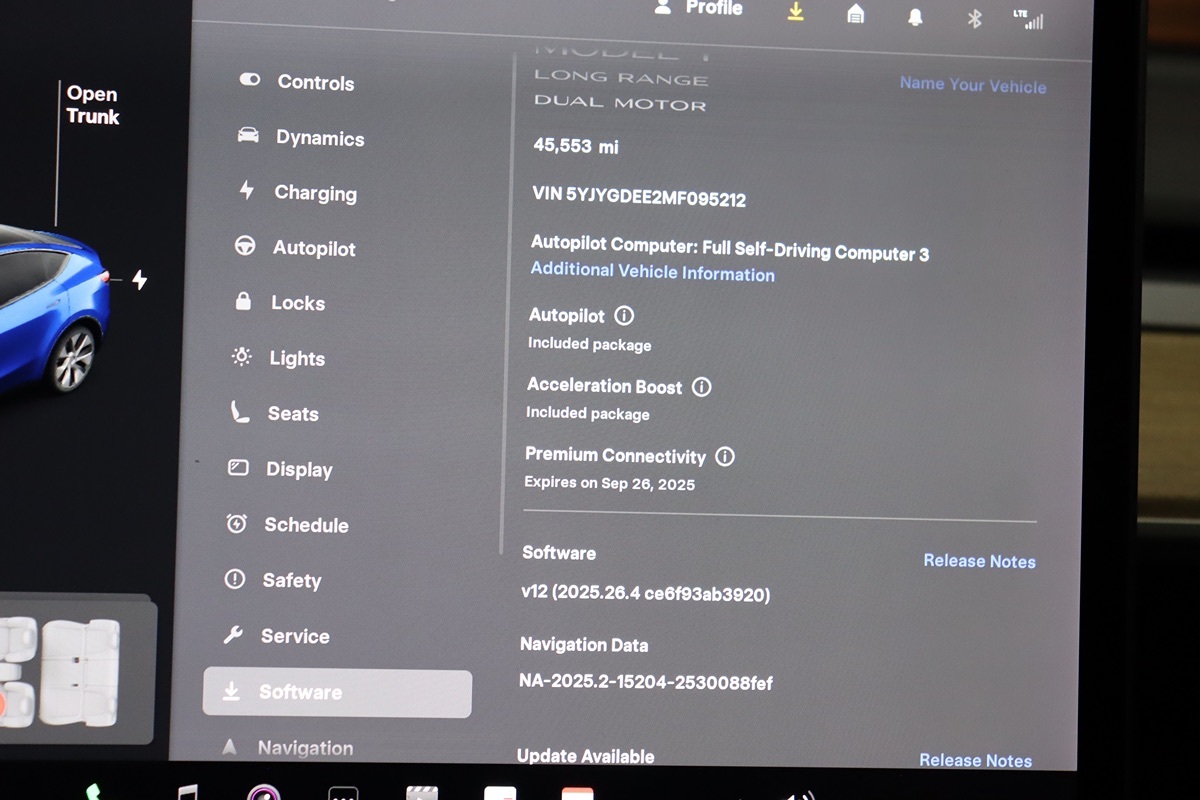
Task: Click the Software download arrow icon
Action: click(x=231, y=691)
